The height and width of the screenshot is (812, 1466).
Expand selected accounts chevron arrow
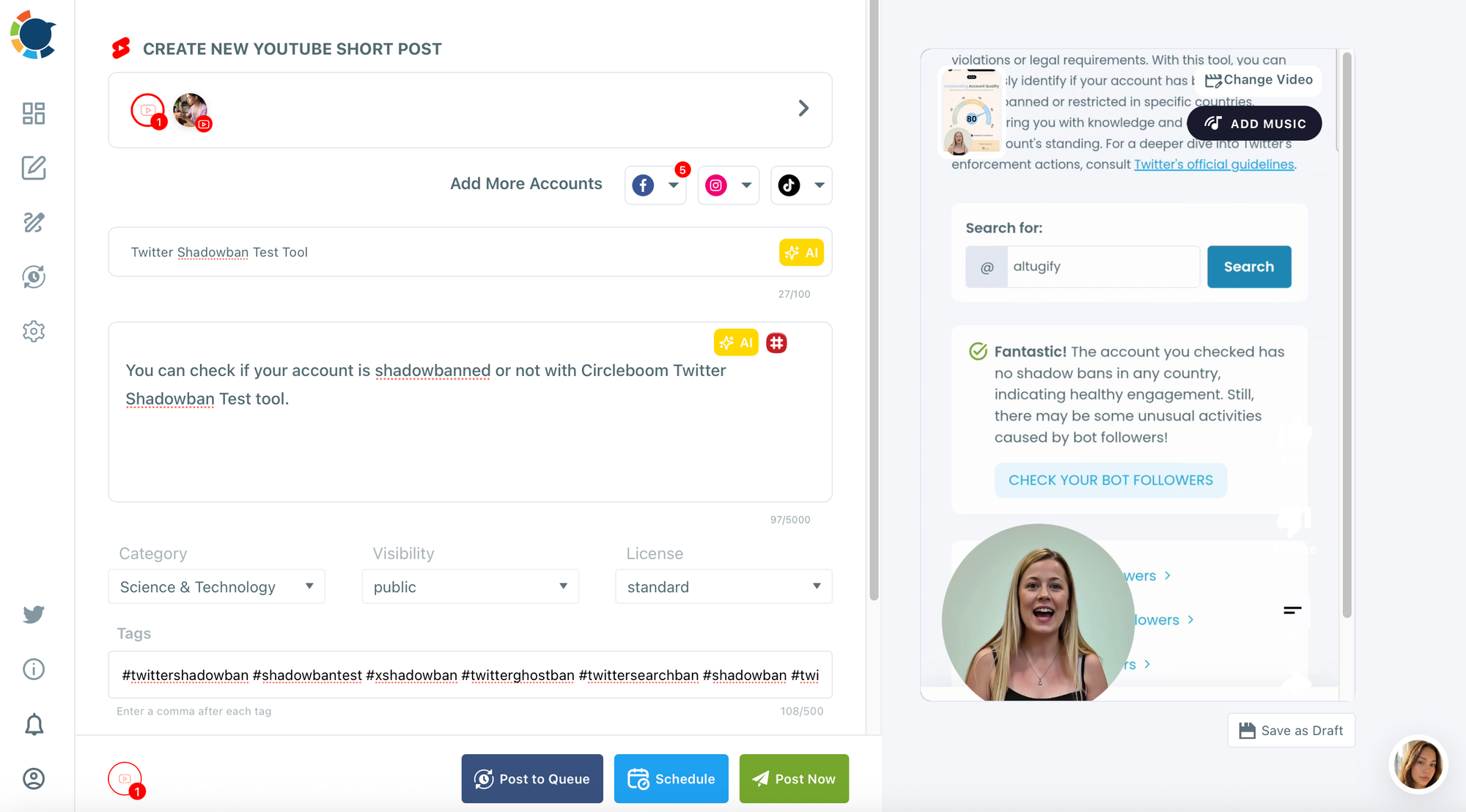click(x=803, y=108)
